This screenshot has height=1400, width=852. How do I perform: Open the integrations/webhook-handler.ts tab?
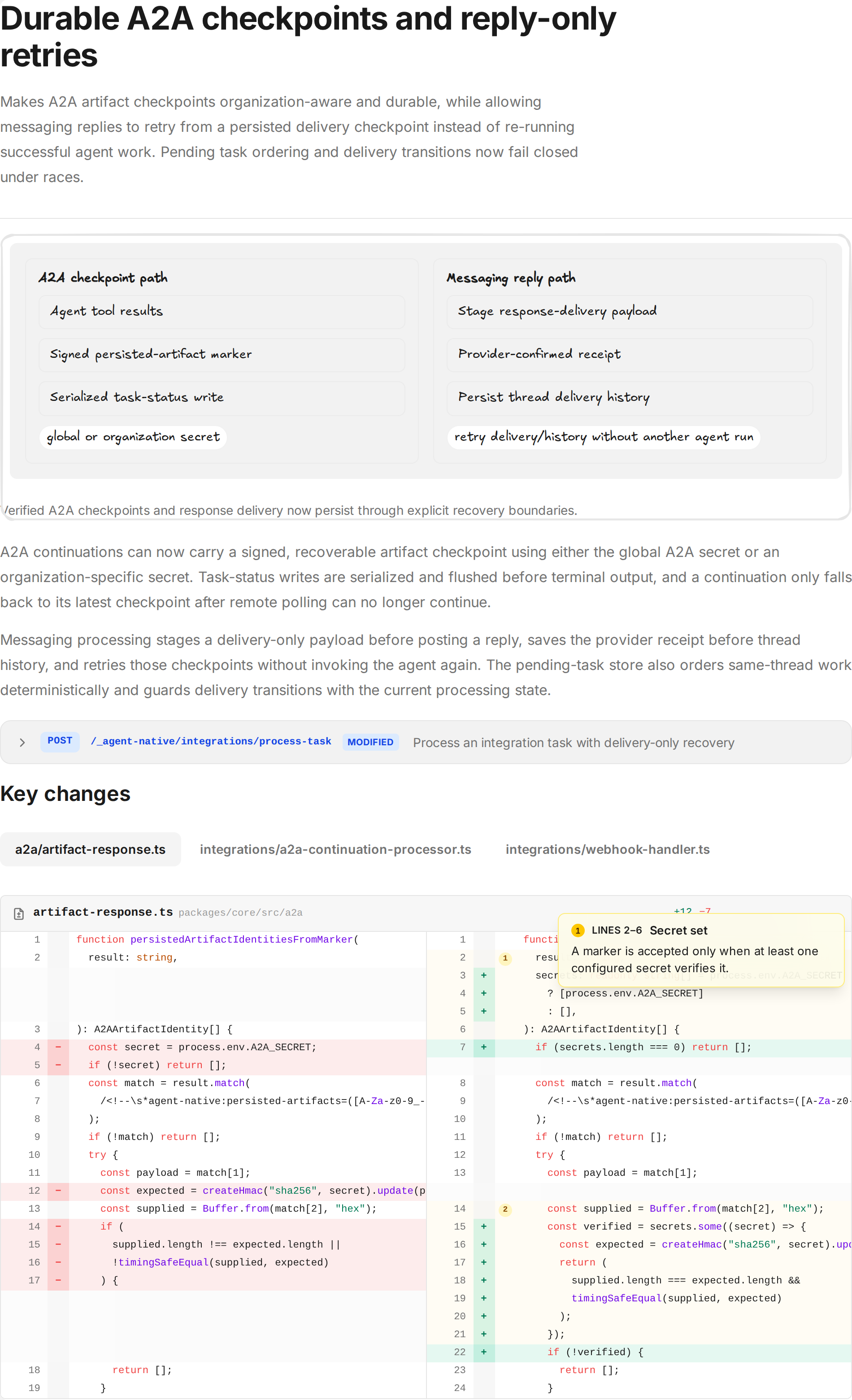(x=608, y=849)
